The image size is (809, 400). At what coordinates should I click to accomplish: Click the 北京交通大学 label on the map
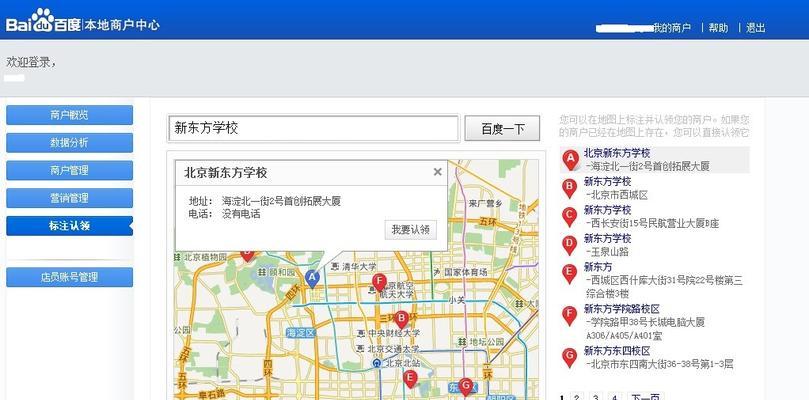click(394, 349)
